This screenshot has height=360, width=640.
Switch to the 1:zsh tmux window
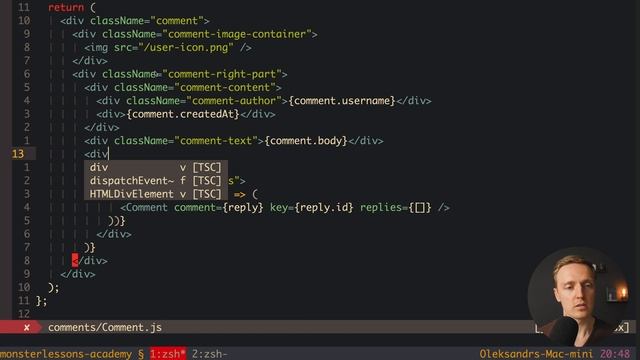pos(168,354)
